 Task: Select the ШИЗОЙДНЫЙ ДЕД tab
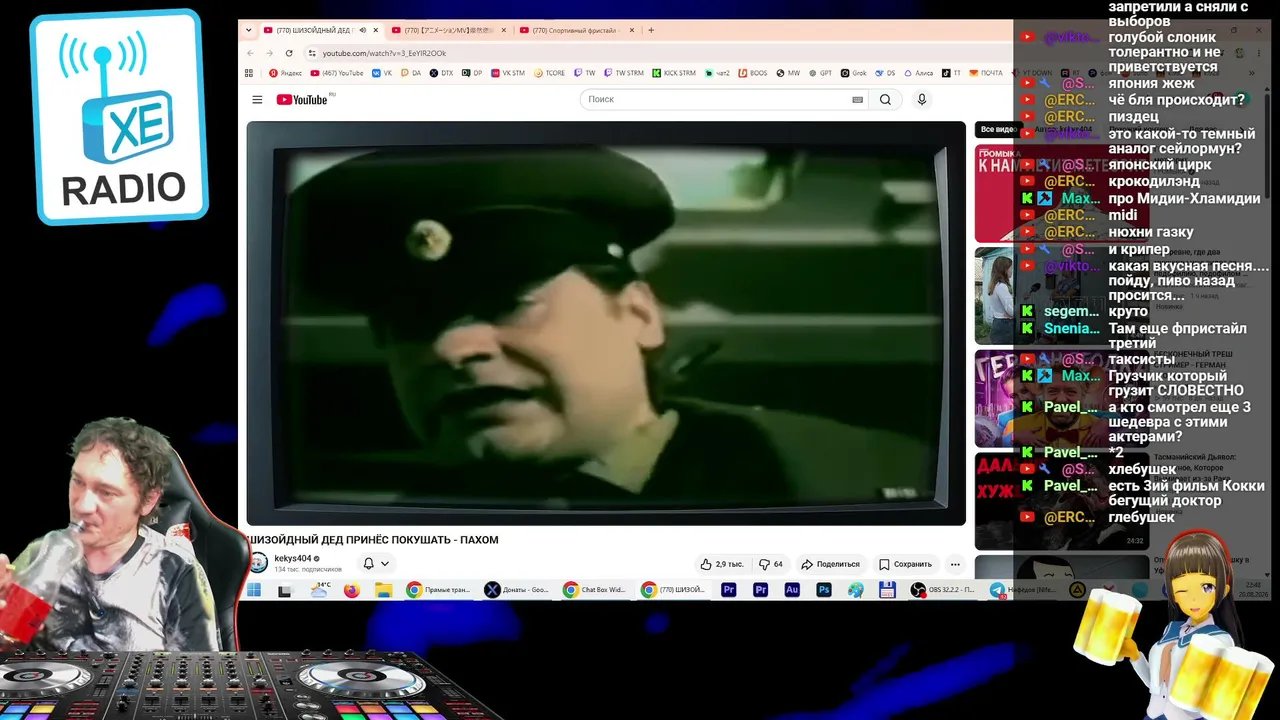point(321,30)
